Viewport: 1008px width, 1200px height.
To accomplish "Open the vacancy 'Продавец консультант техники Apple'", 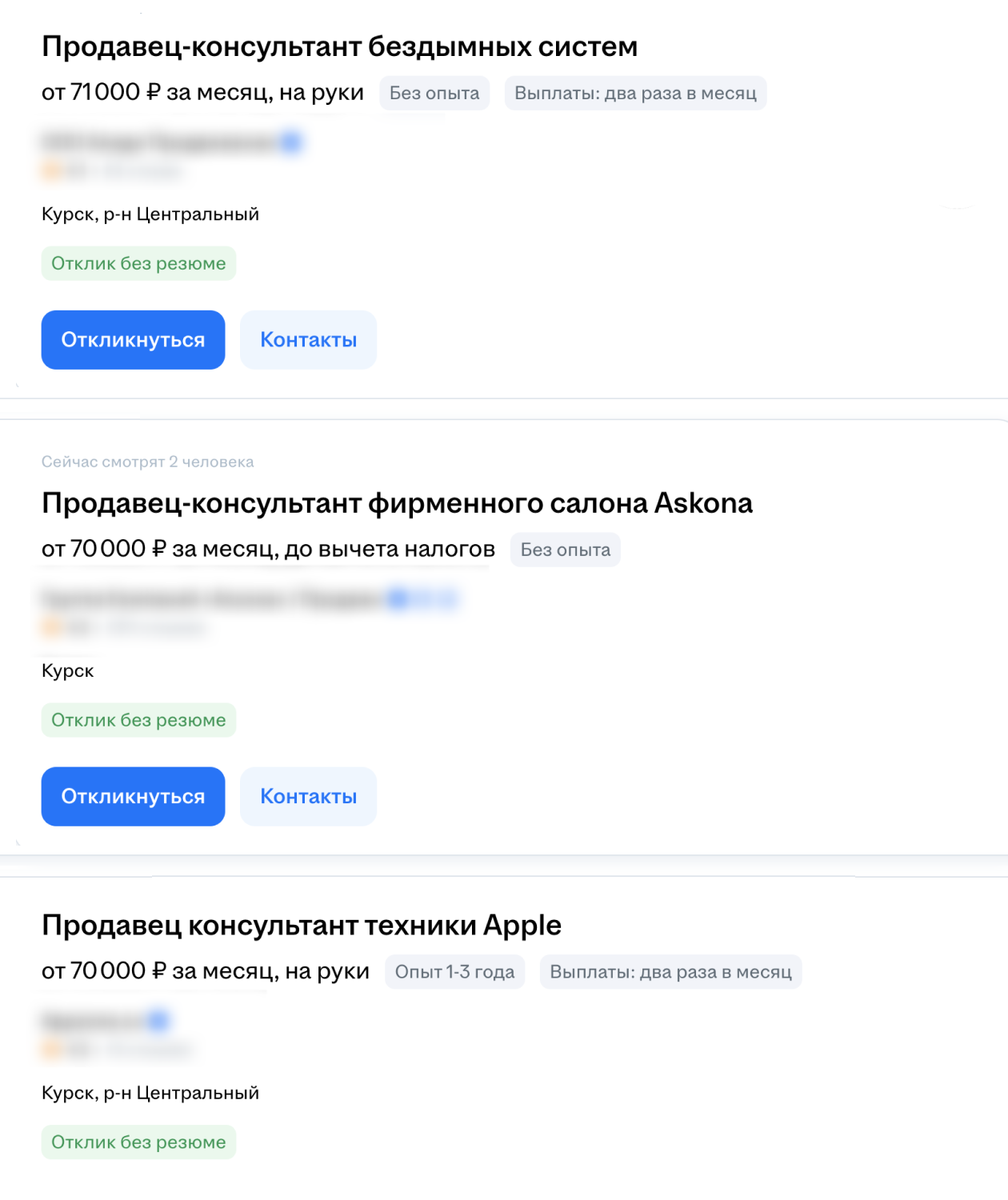I will coord(302,925).
